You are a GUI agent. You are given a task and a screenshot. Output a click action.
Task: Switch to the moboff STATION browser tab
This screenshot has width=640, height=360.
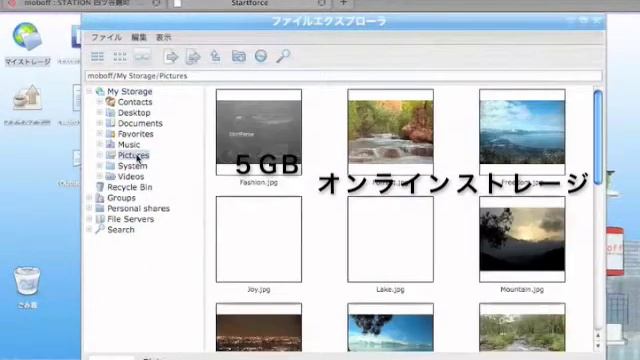[82, 3]
